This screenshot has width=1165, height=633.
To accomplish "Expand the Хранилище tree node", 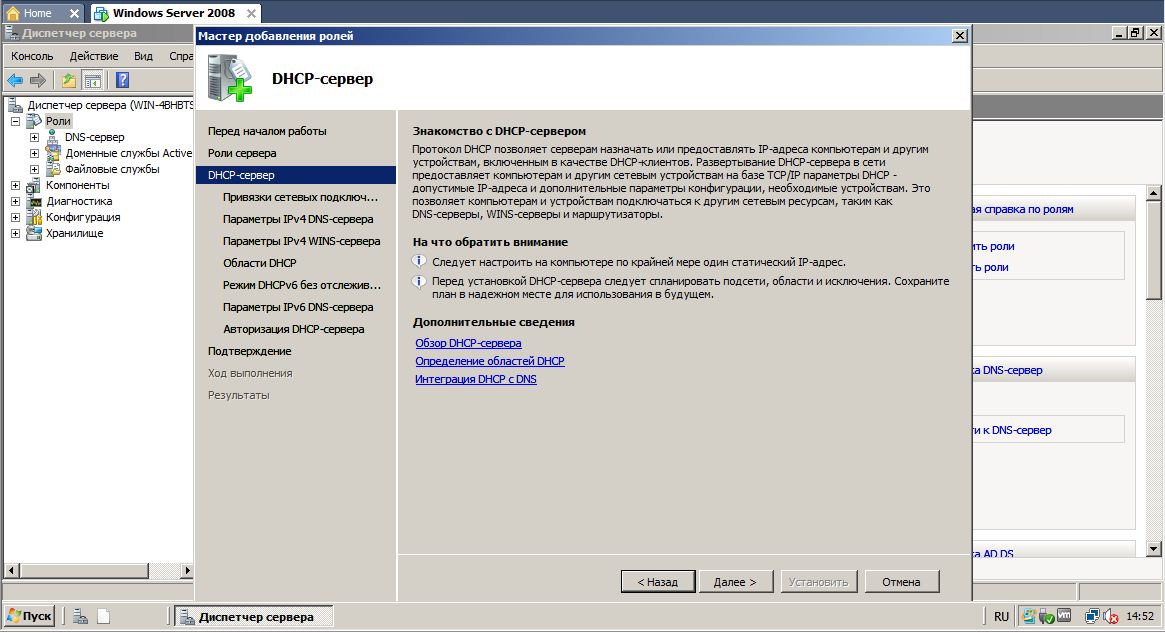I will [15, 233].
